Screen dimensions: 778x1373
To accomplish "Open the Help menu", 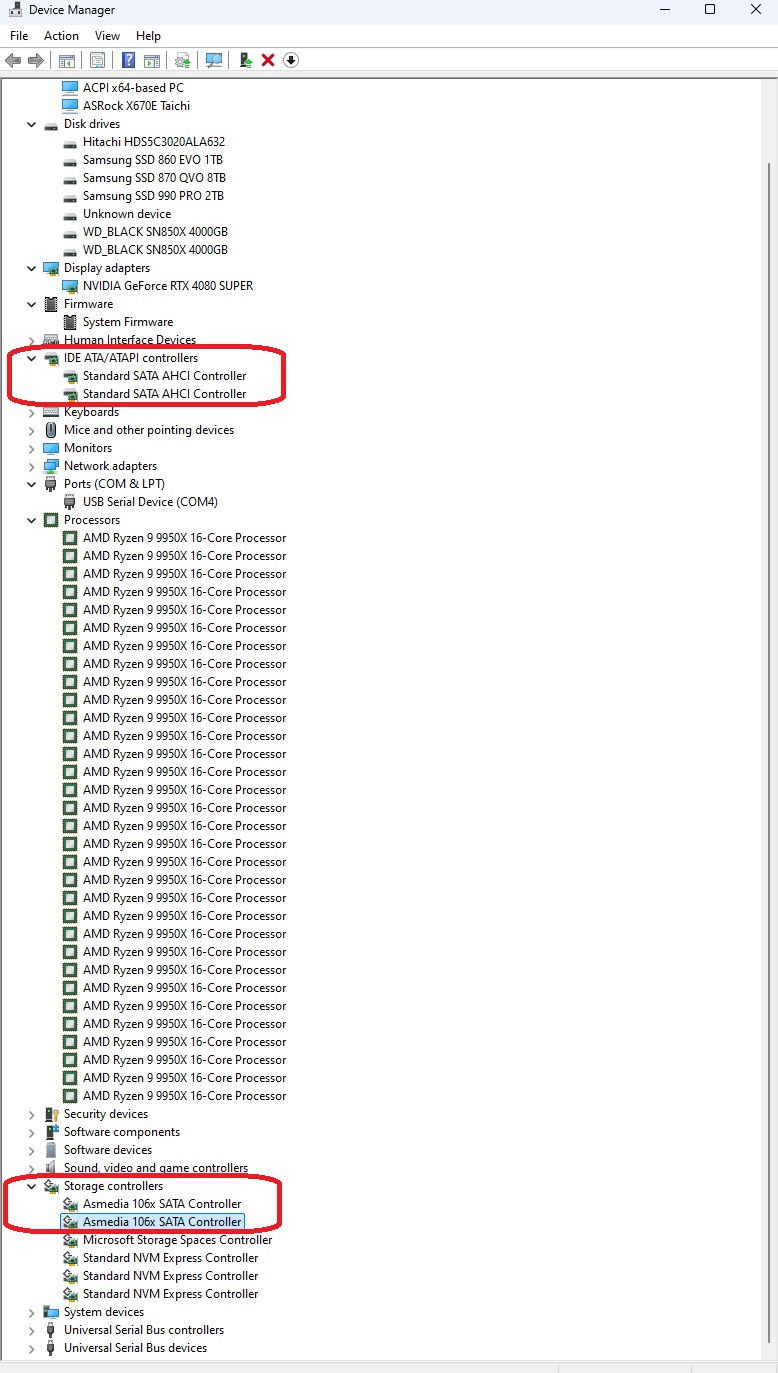I will tap(148, 36).
